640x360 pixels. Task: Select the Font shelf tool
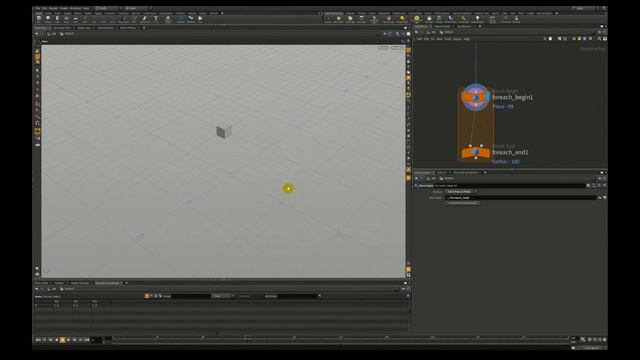pyautogui.click(x=156, y=19)
